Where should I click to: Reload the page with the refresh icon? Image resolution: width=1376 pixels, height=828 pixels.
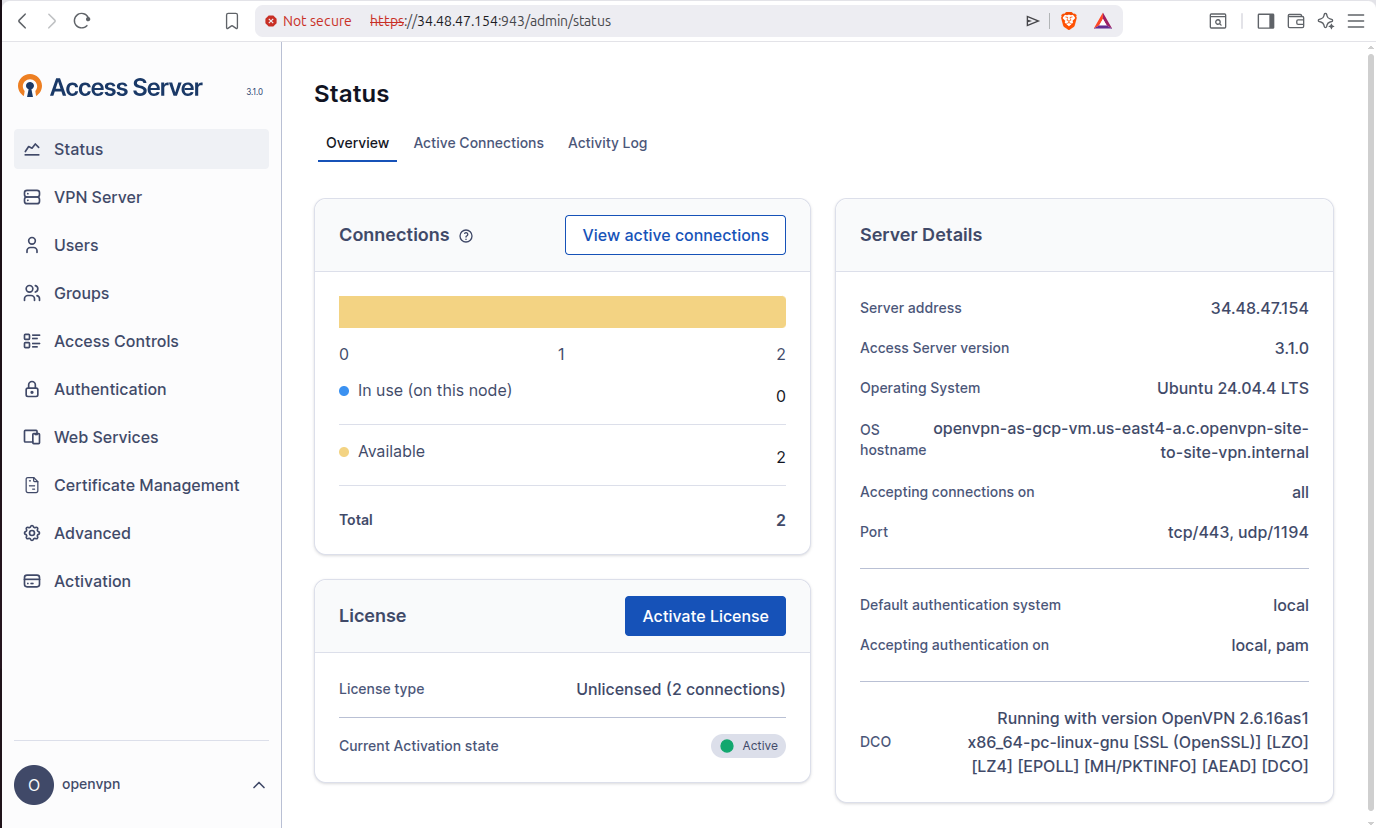(x=82, y=21)
